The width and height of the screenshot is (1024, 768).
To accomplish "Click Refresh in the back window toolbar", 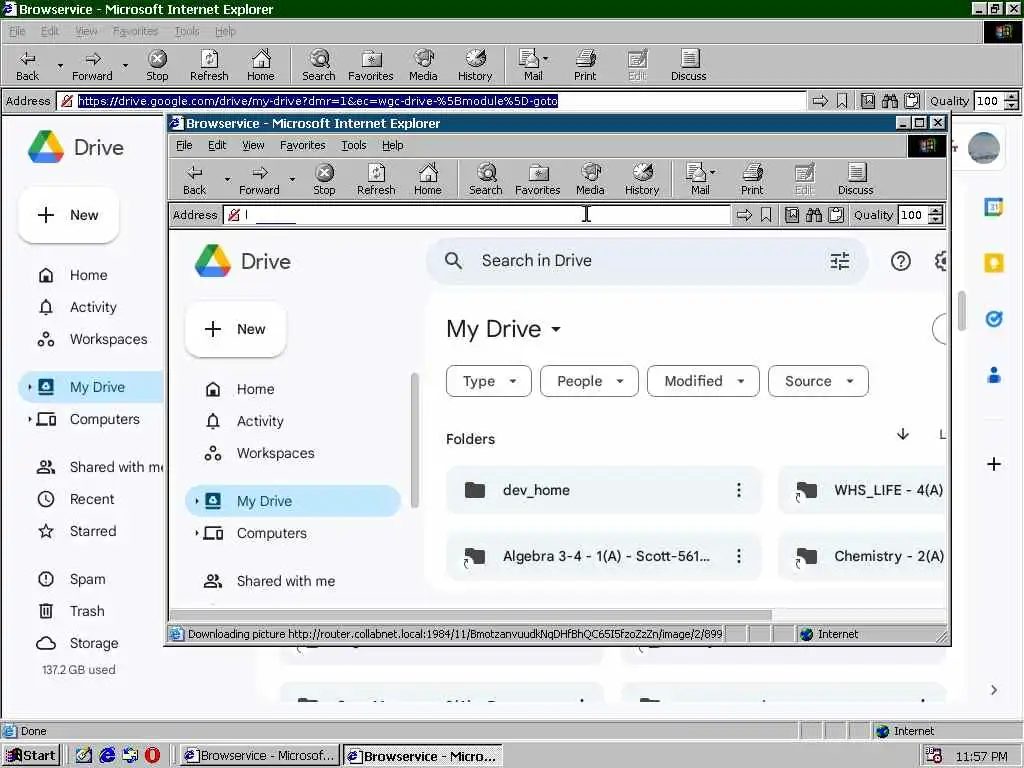I will 209,65.
